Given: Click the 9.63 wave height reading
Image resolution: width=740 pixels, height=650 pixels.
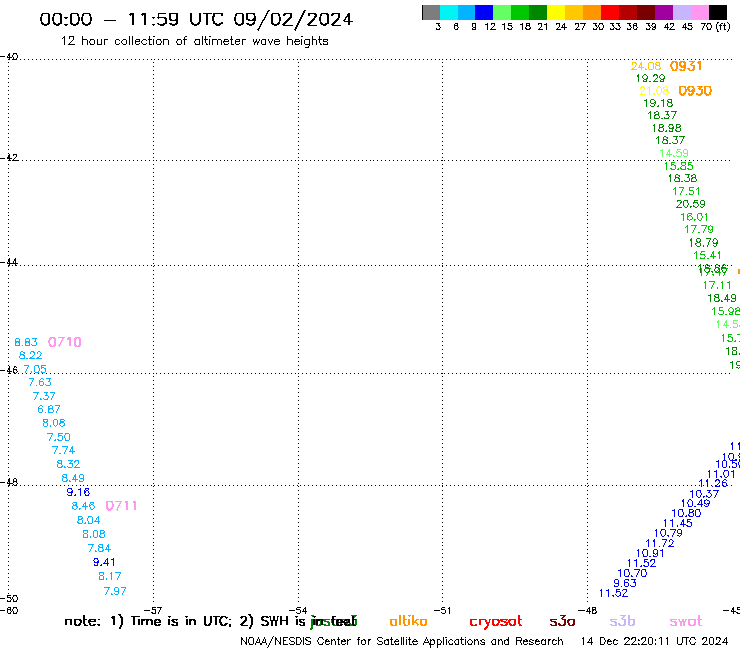Looking at the screenshot, I should tap(625, 583).
